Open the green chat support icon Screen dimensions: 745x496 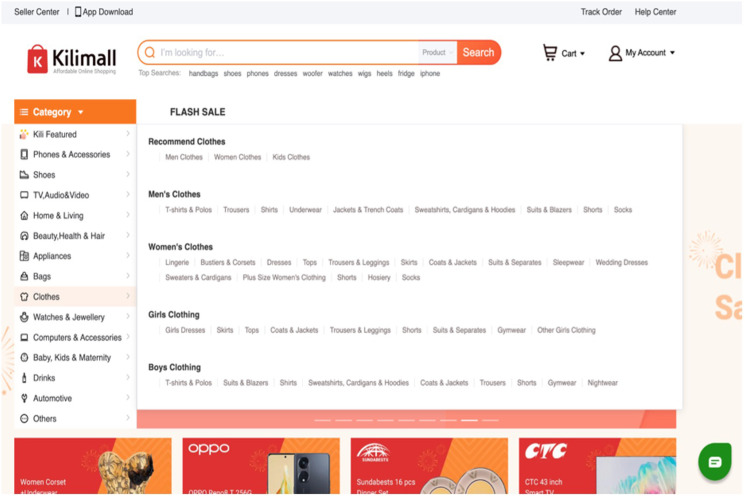(x=714, y=461)
